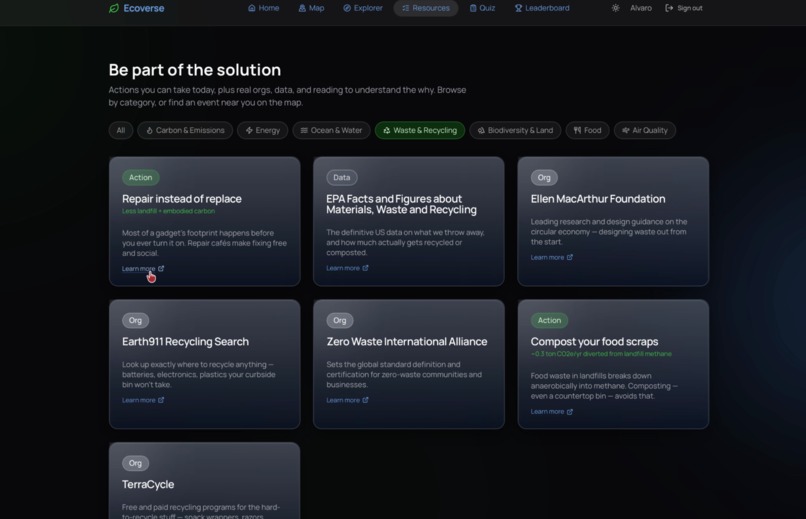Click the Org badge on Earth911 card
Image resolution: width=806 pixels, height=519 pixels.
pyautogui.click(x=135, y=320)
